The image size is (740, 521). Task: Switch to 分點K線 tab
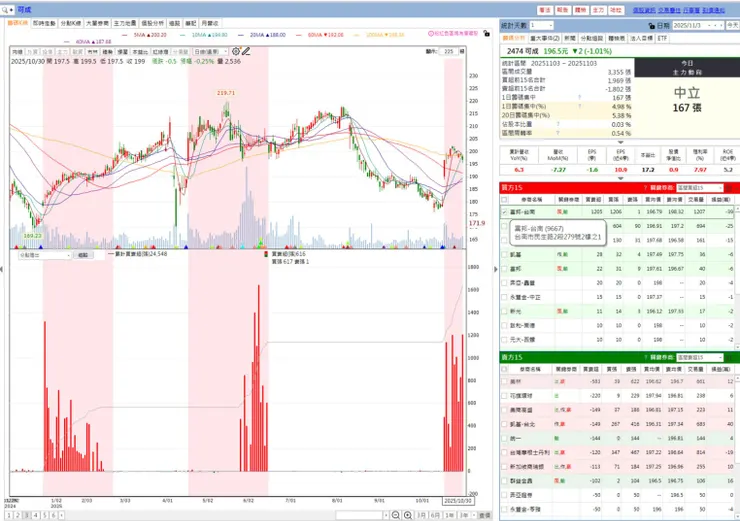[x=71, y=23]
